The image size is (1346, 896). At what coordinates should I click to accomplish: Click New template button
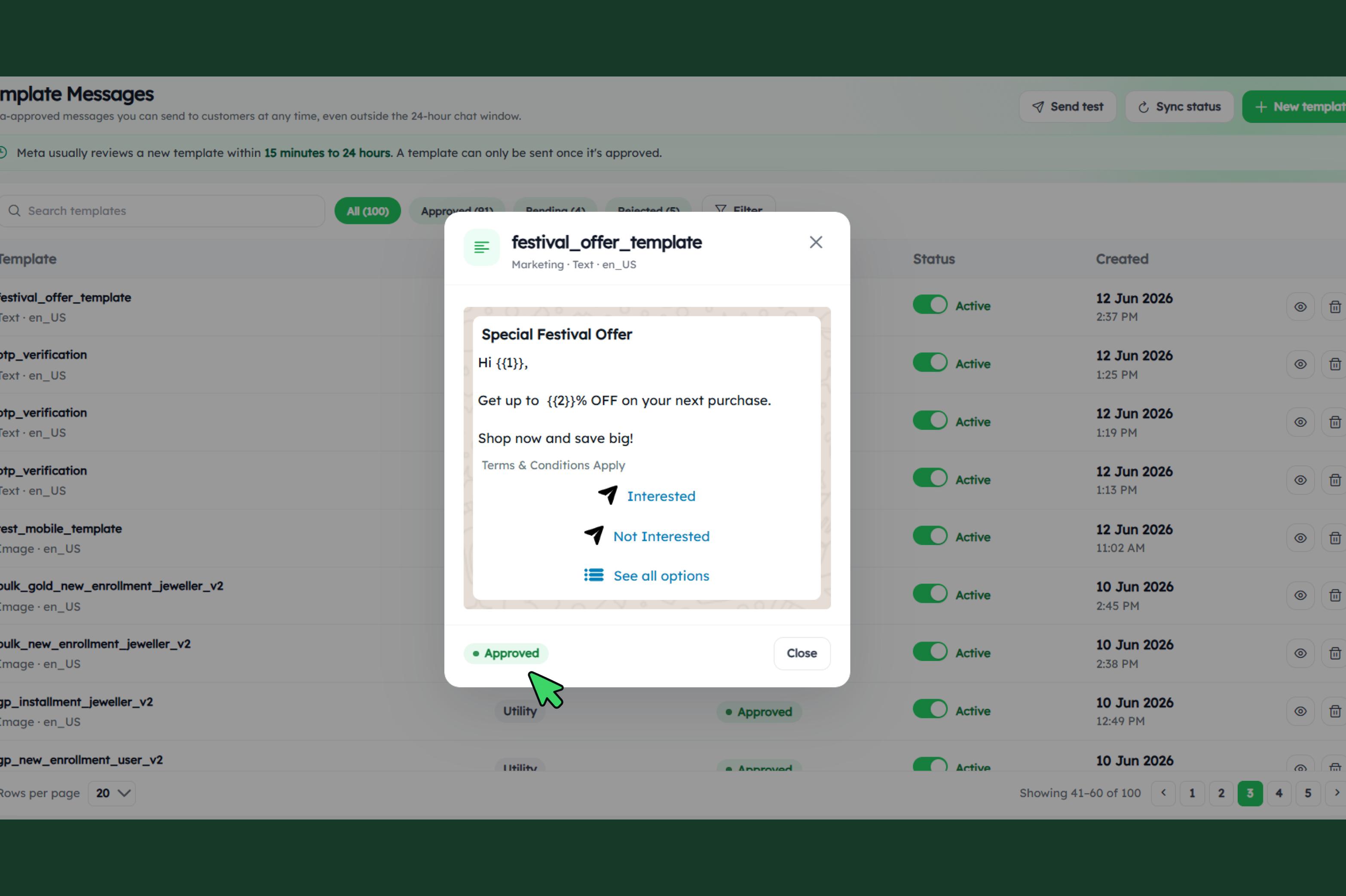(1294, 107)
